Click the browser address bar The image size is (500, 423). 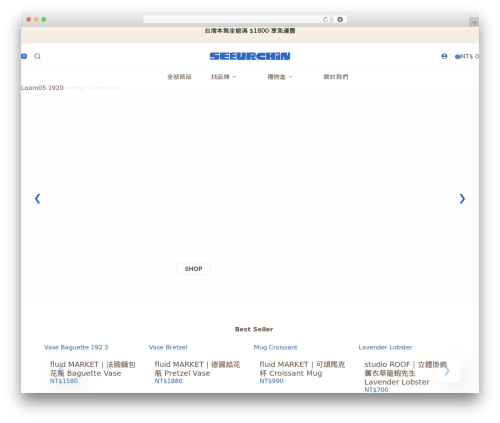pyautogui.click(x=237, y=19)
